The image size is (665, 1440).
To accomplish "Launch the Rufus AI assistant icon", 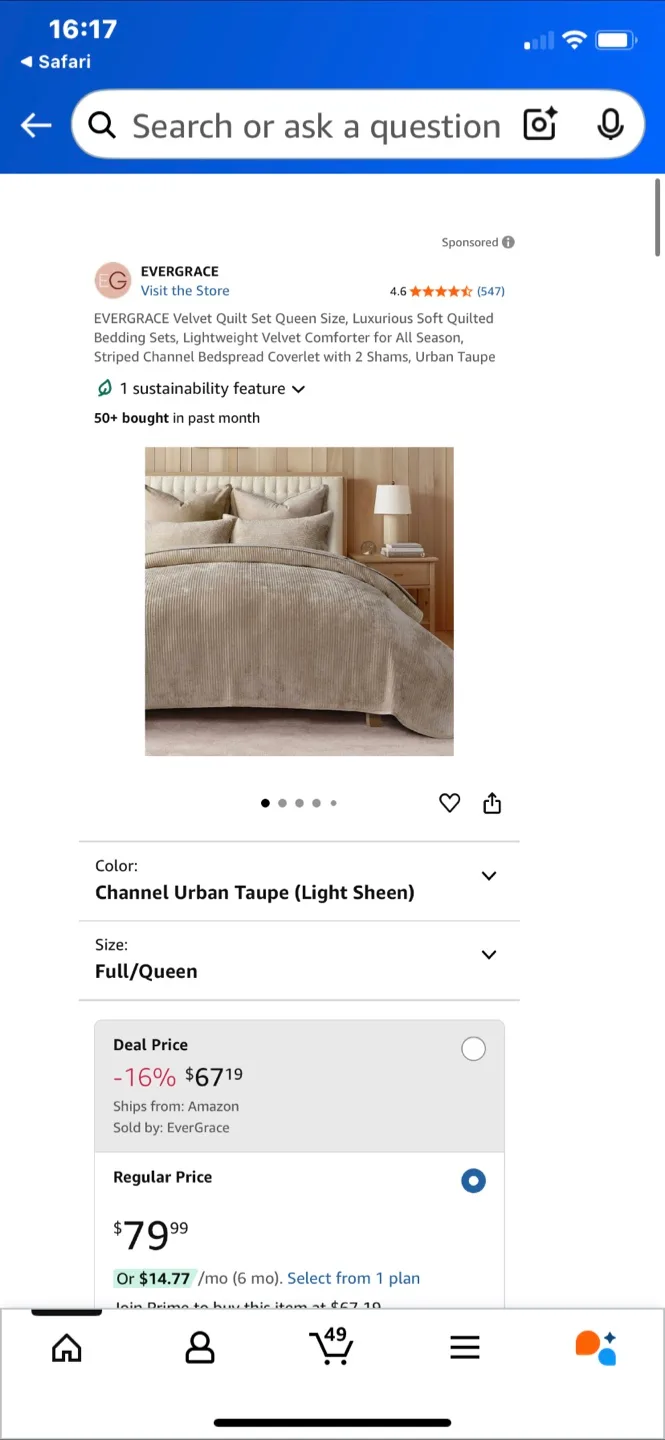I will click(596, 1347).
